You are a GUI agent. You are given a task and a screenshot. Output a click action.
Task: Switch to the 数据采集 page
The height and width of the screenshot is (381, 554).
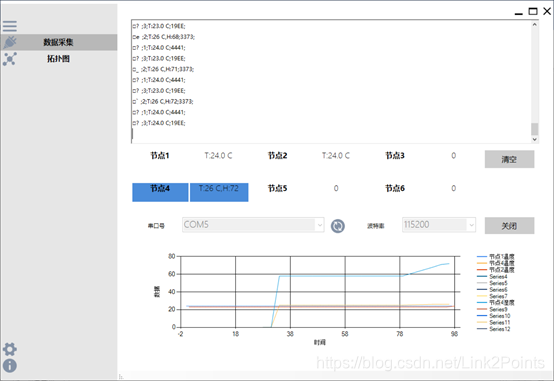[x=59, y=42]
